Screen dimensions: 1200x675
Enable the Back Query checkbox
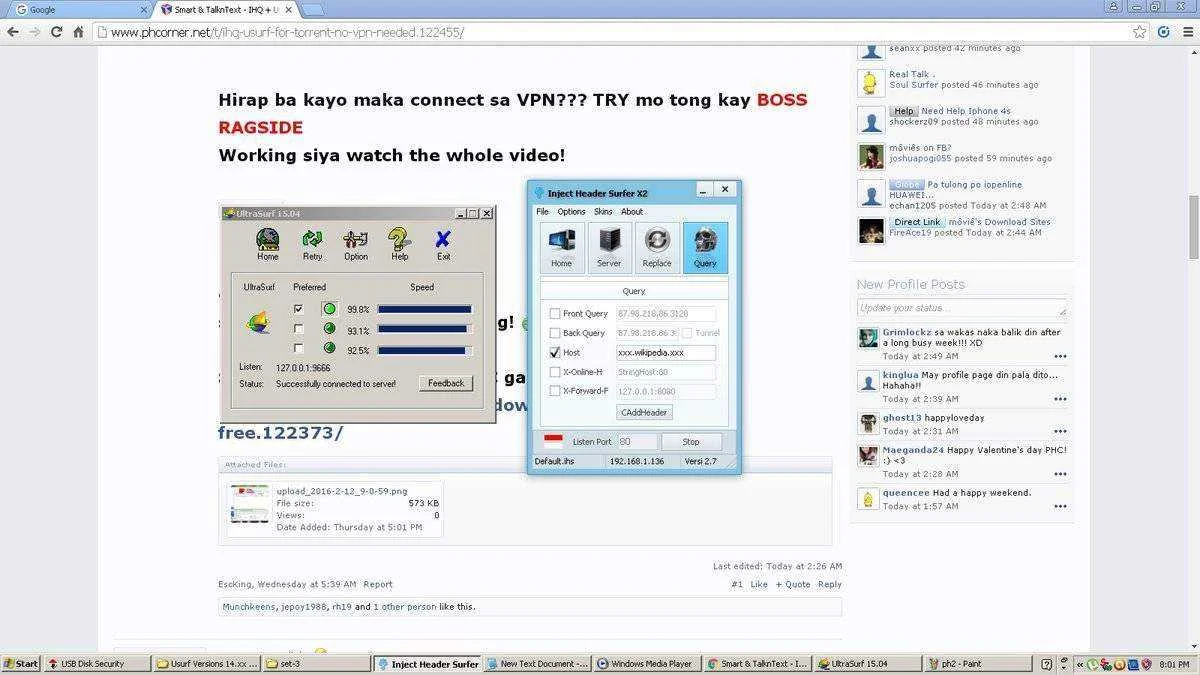(555, 333)
